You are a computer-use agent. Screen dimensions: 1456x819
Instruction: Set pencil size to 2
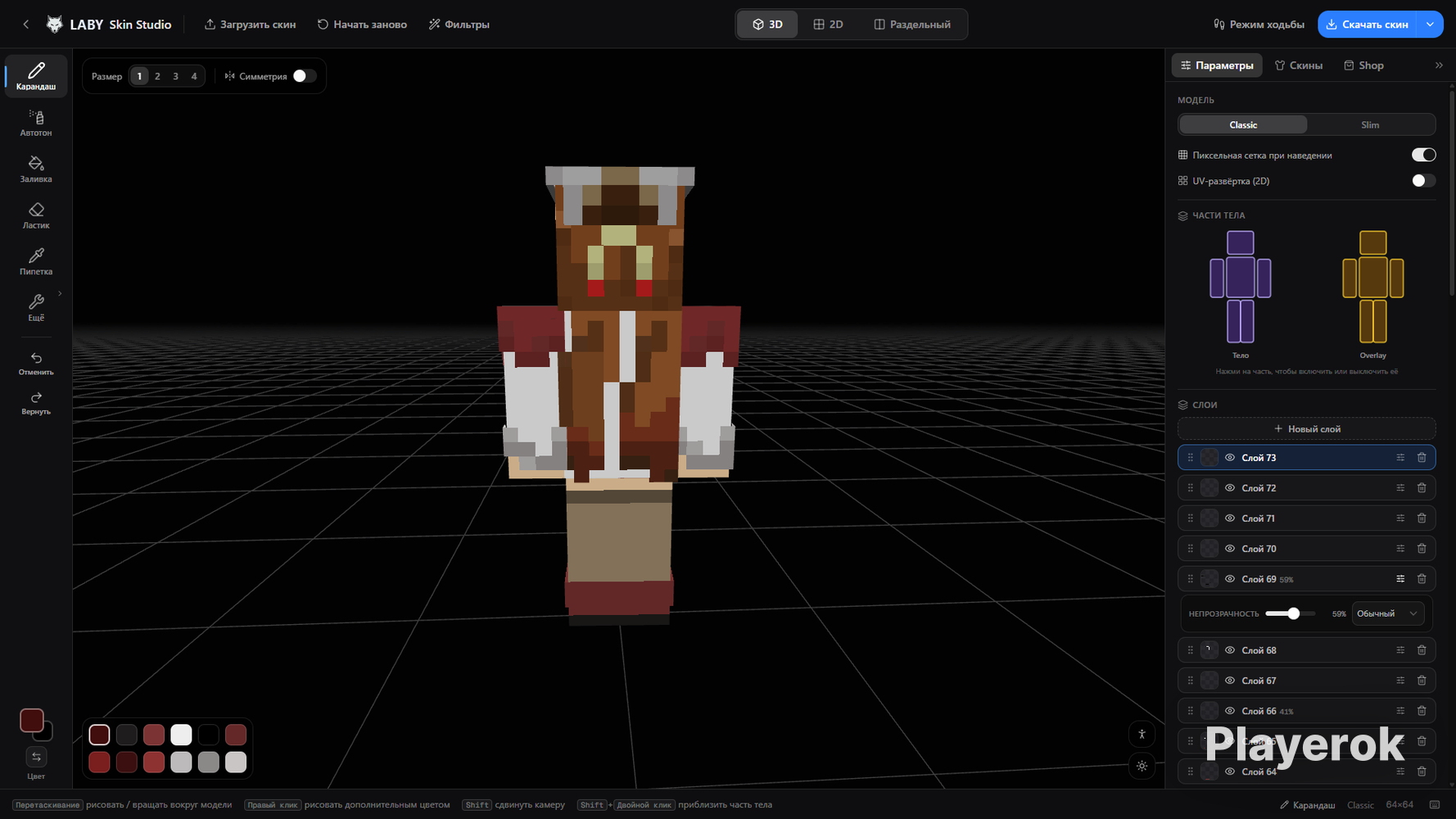pyautogui.click(x=157, y=76)
